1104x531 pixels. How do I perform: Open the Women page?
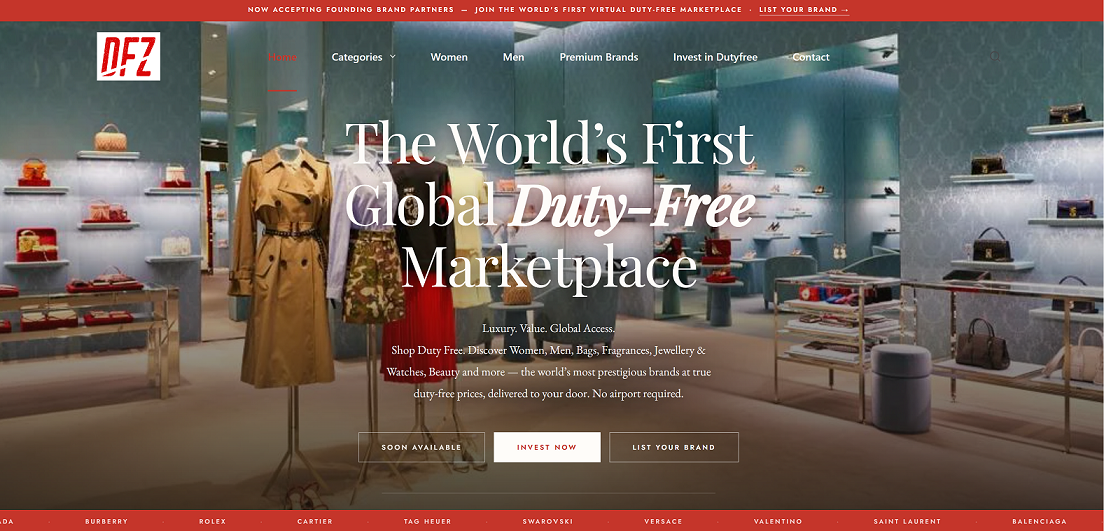pyautogui.click(x=449, y=57)
